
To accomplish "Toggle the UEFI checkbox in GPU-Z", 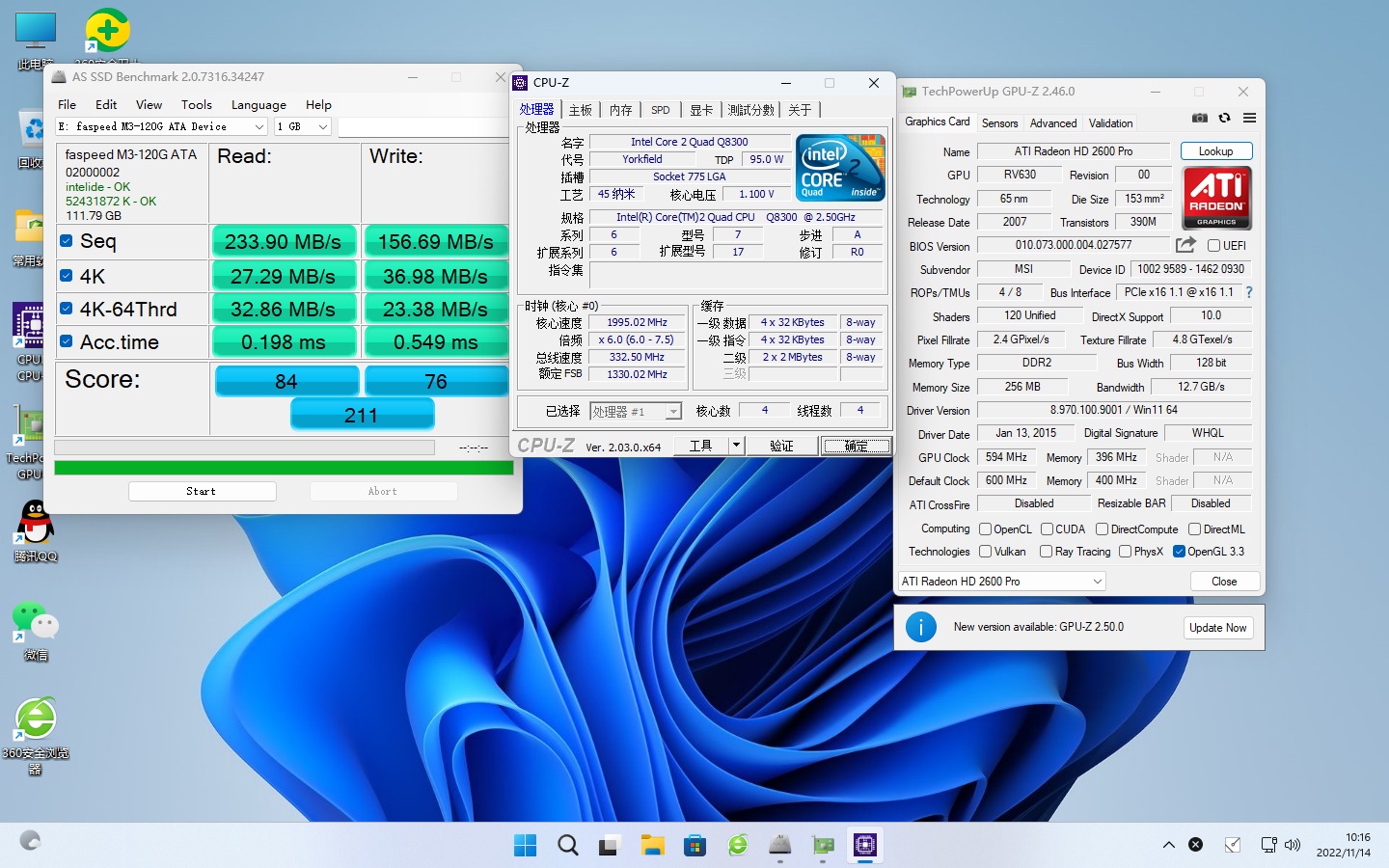I will 1214,246.
